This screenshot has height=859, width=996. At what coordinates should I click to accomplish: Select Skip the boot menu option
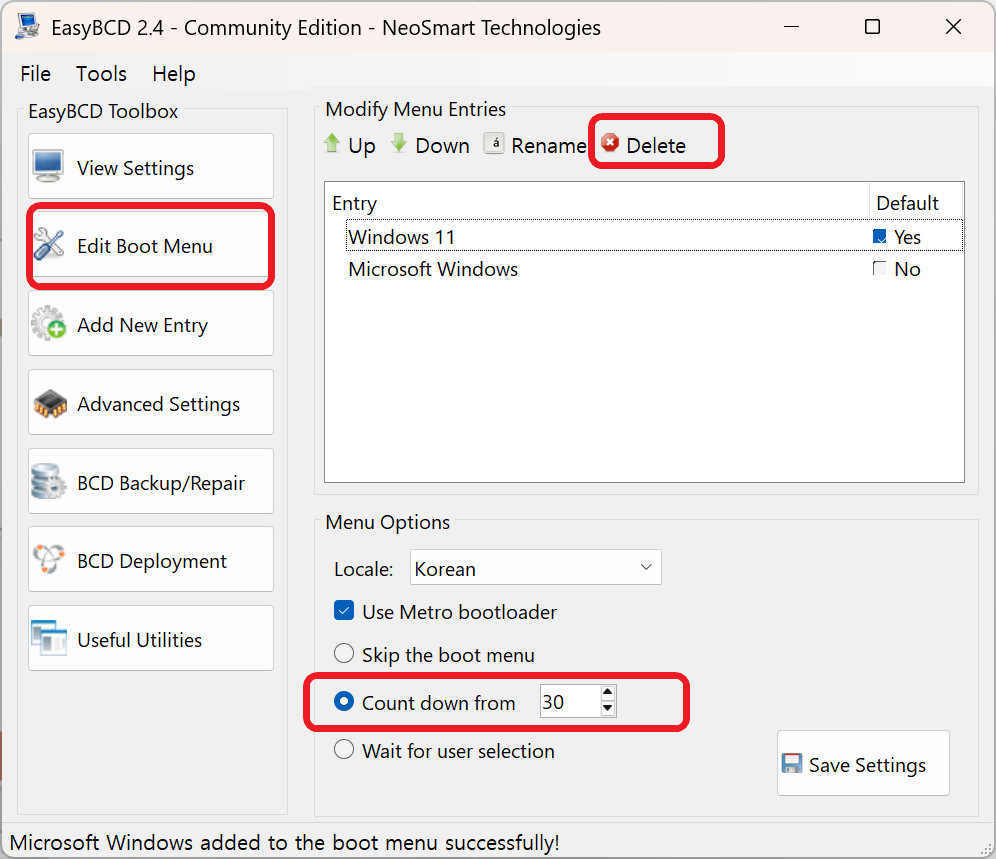pyautogui.click(x=344, y=655)
